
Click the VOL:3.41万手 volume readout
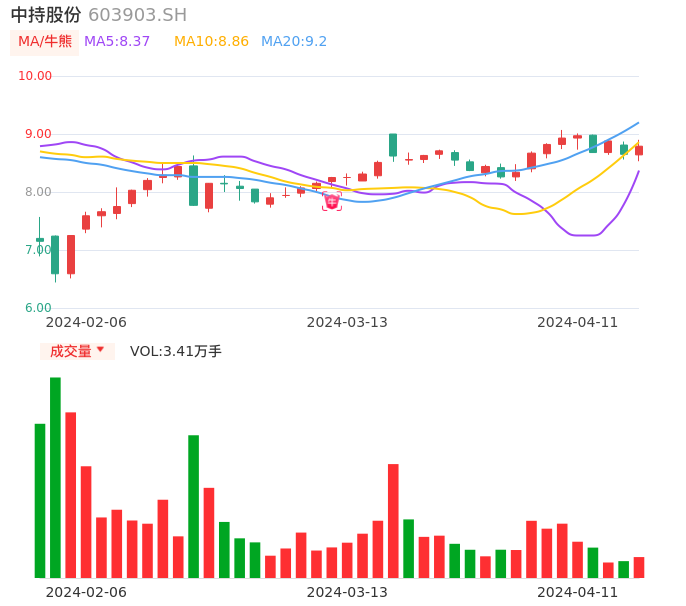click(x=176, y=351)
